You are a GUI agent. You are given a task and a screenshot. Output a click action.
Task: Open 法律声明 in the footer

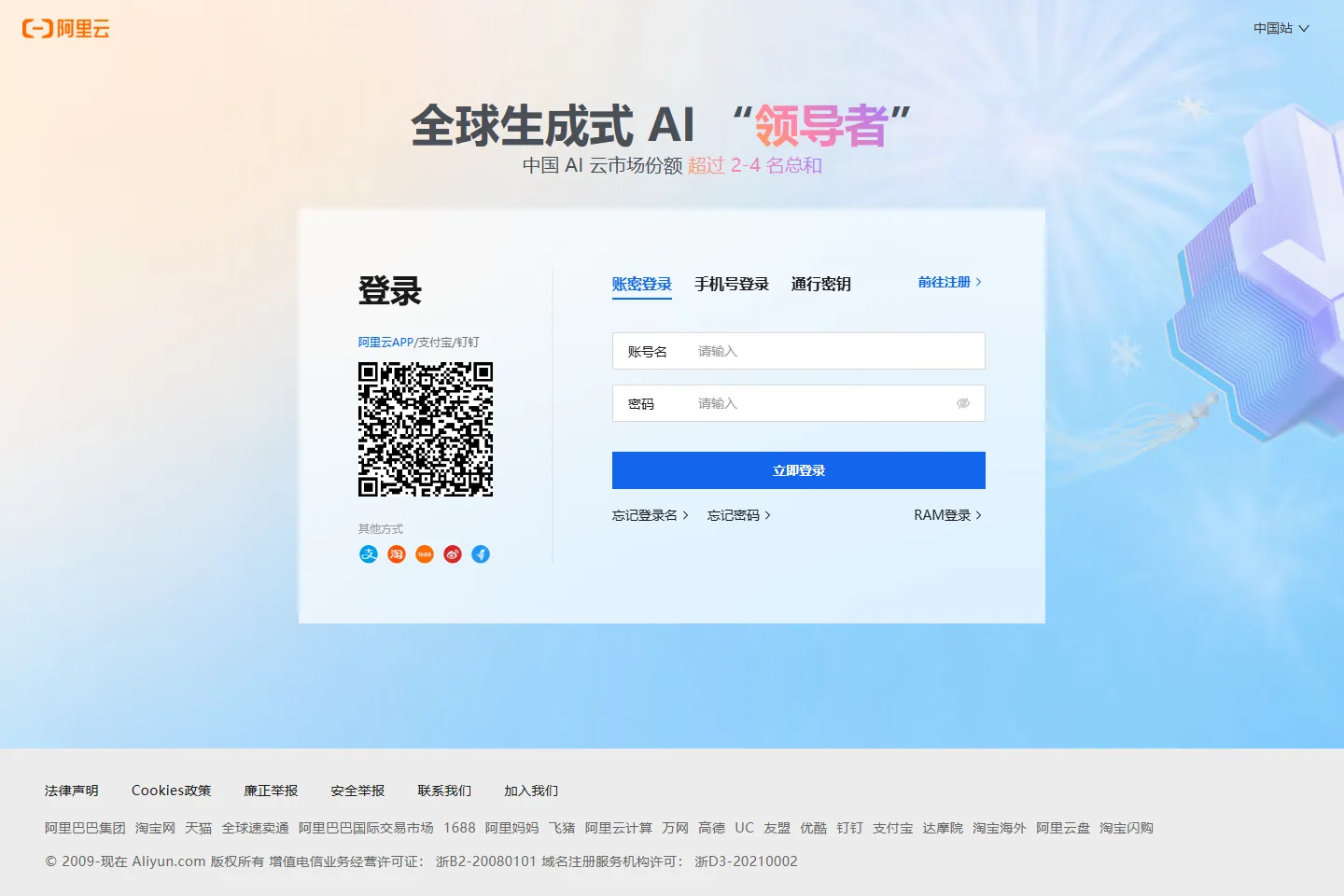coord(72,791)
